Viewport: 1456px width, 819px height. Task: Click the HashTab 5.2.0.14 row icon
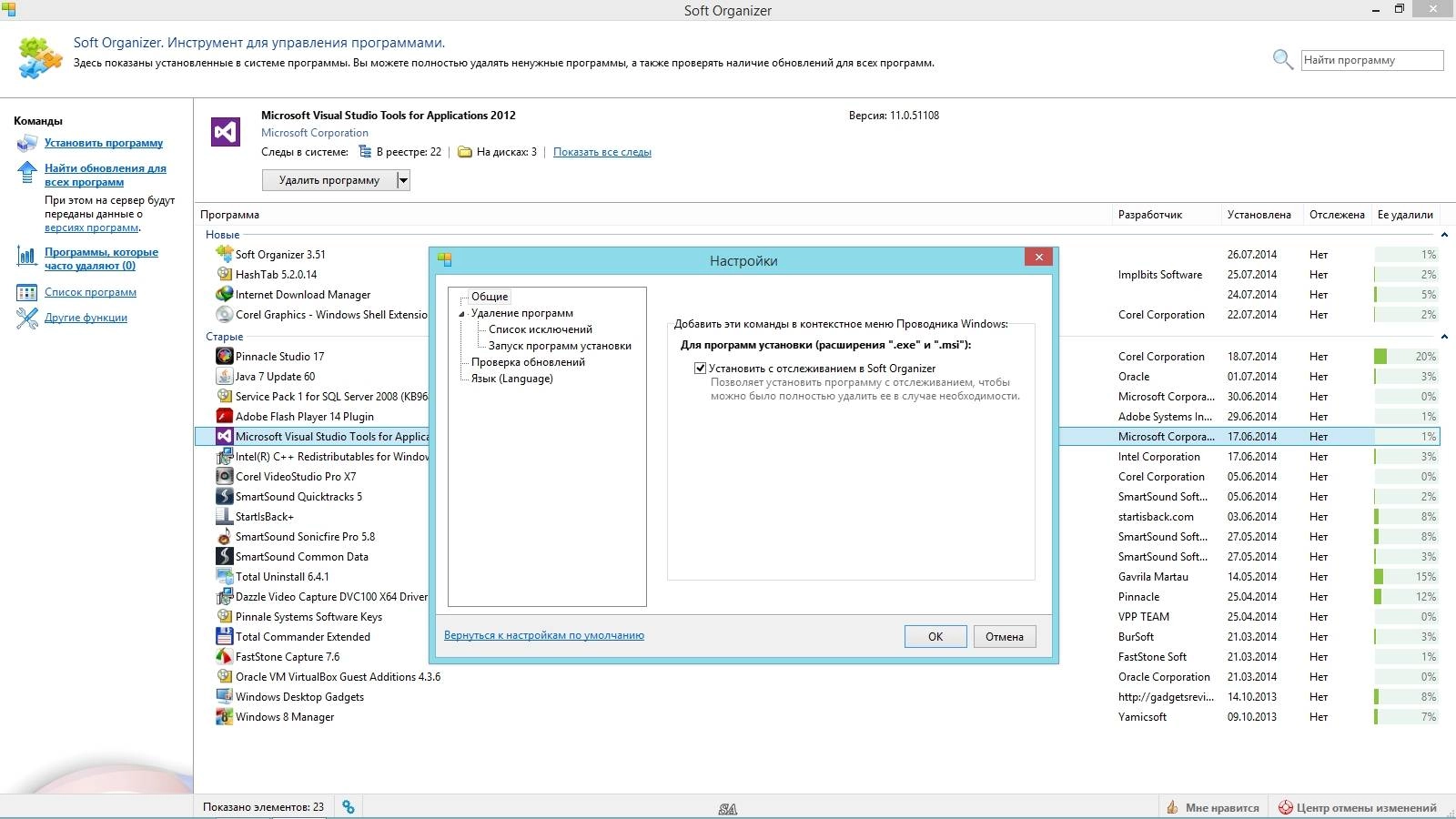click(224, 274)
